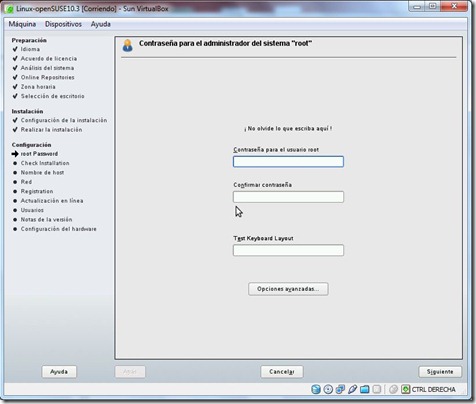The image size is (476, 404).
Task: Click the Nombre de host step
Action: [42, 172]
